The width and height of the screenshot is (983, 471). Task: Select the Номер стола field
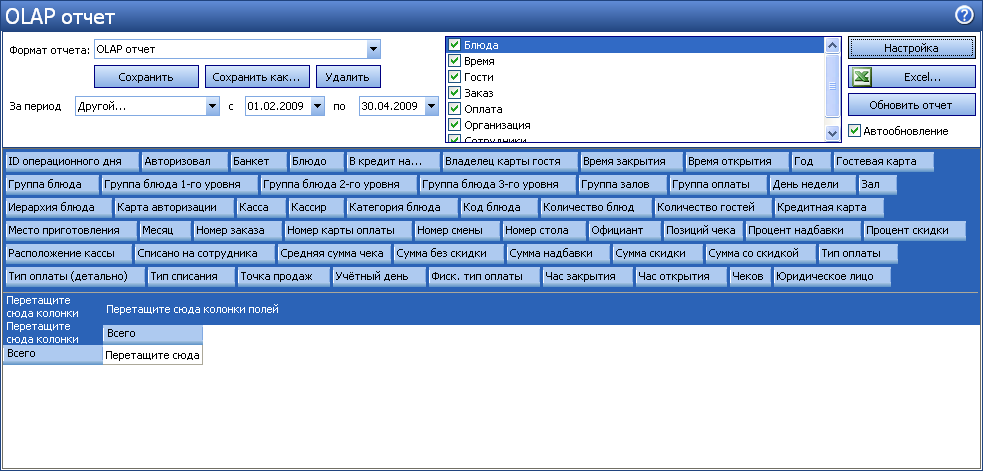(544, 230)
